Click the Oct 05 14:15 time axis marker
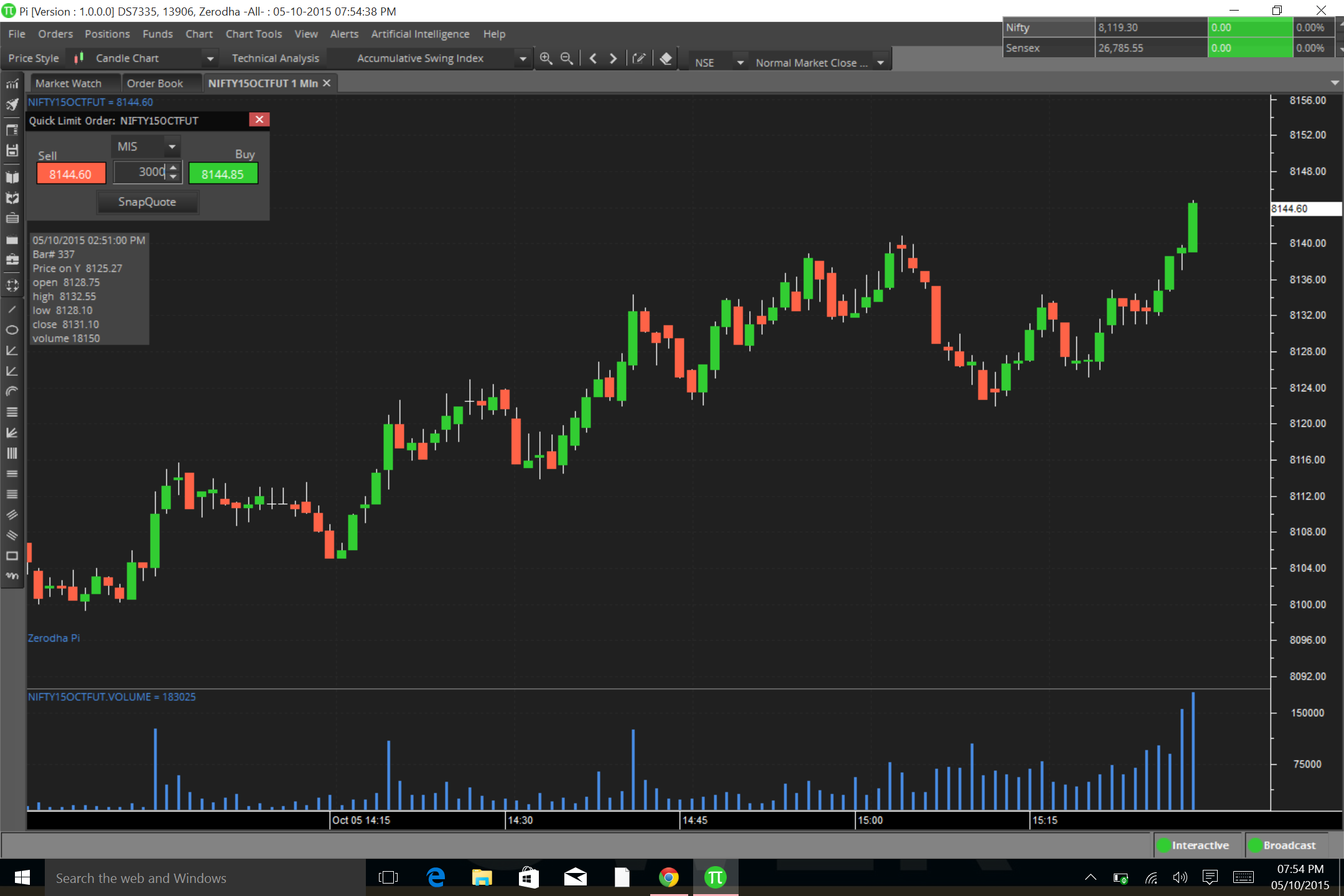The height and width of the screenshot is (896, 1344). (x=361, y=820)
